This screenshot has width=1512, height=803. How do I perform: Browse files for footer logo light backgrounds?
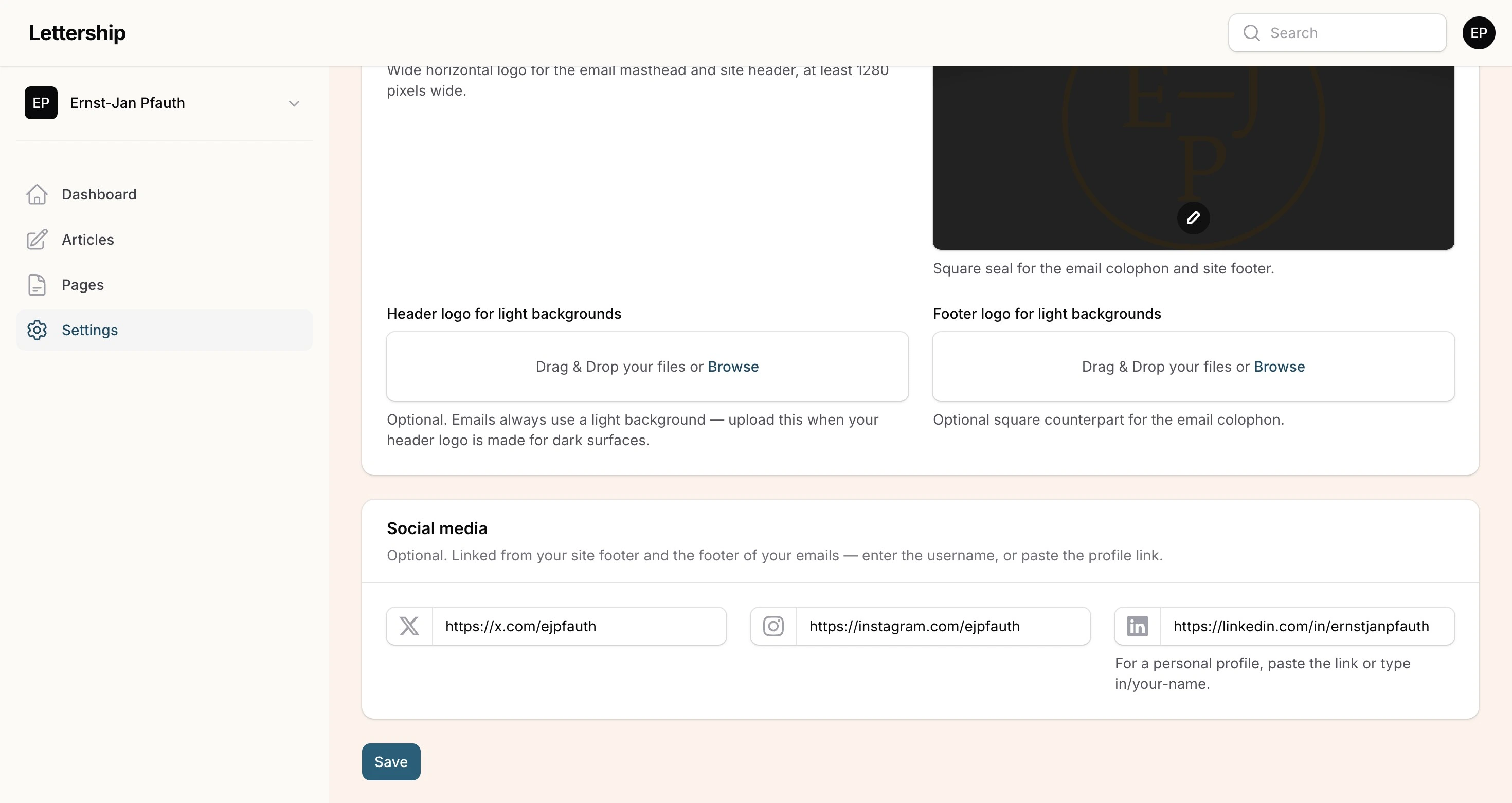coord(1279,367)
